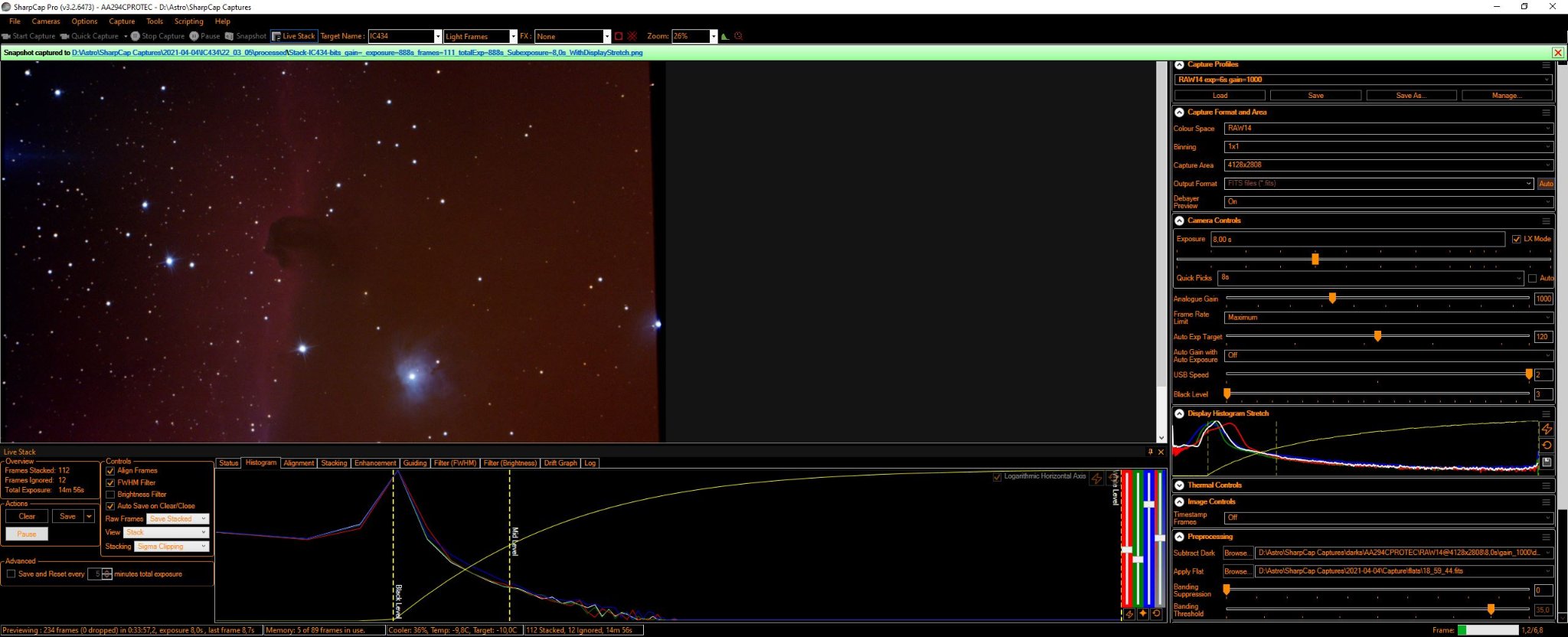1568x637 pixels.
Task: Click the reset colour icon below colour sliders
Action: (x=1156, y=614)
